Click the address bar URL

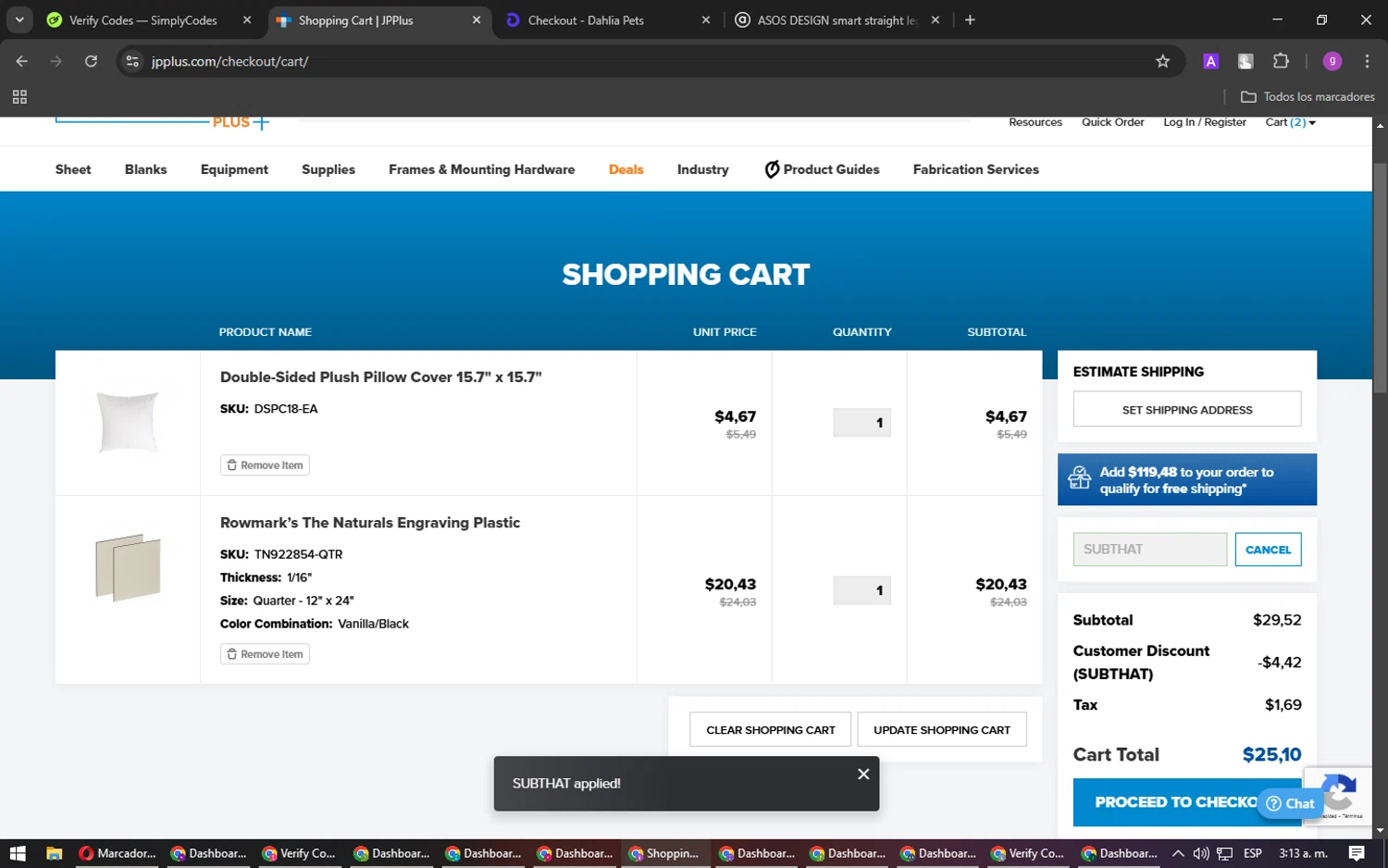[x=229, y=61]
